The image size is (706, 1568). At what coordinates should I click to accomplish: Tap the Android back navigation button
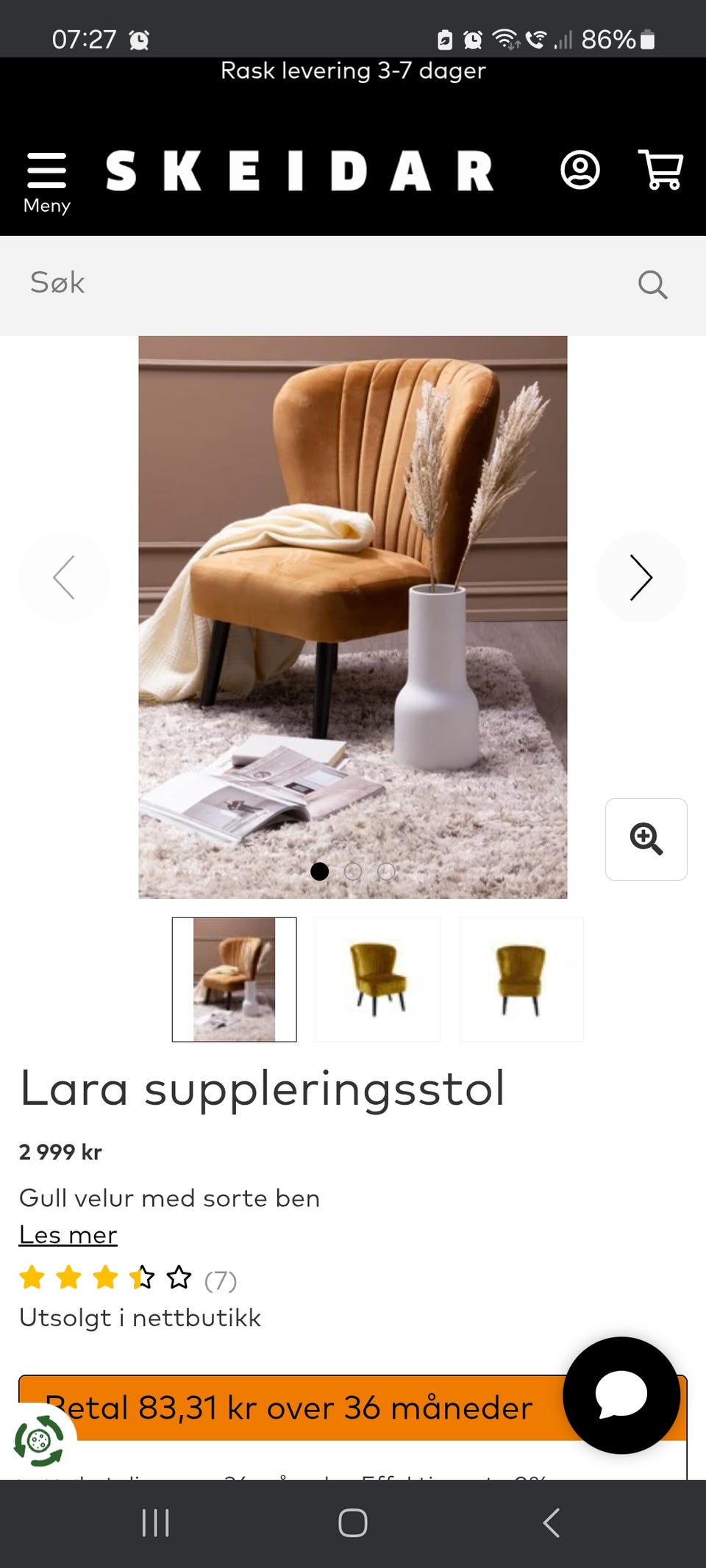[552, 1522]
